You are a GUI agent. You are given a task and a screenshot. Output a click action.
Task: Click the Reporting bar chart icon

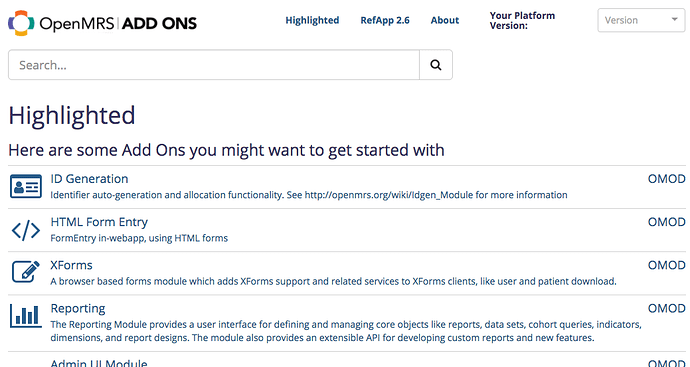(x=26, y=317)
